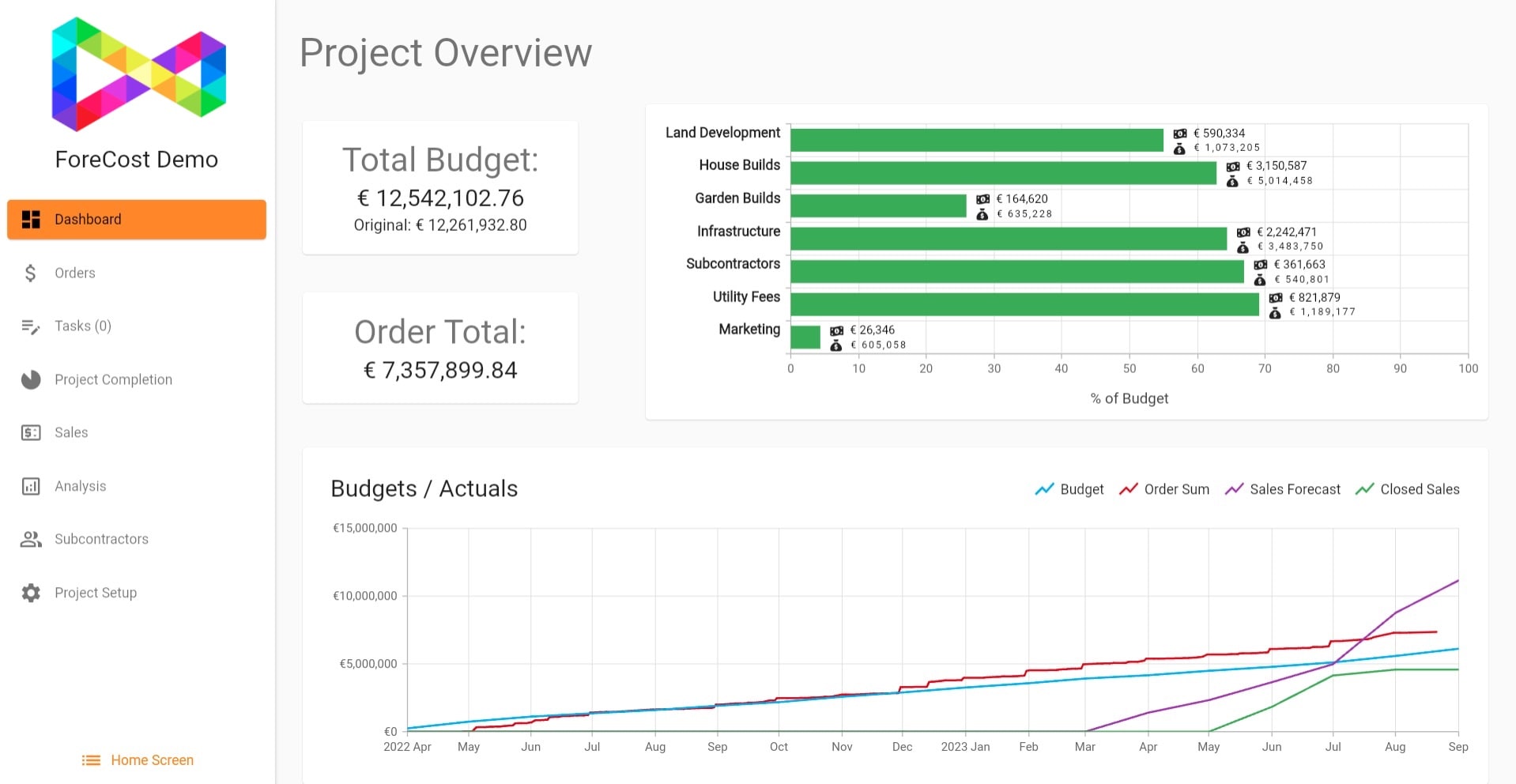1516x784 pixels.
Task: Hide the Sales Forecast line
Action: (x=1283, y=490)
